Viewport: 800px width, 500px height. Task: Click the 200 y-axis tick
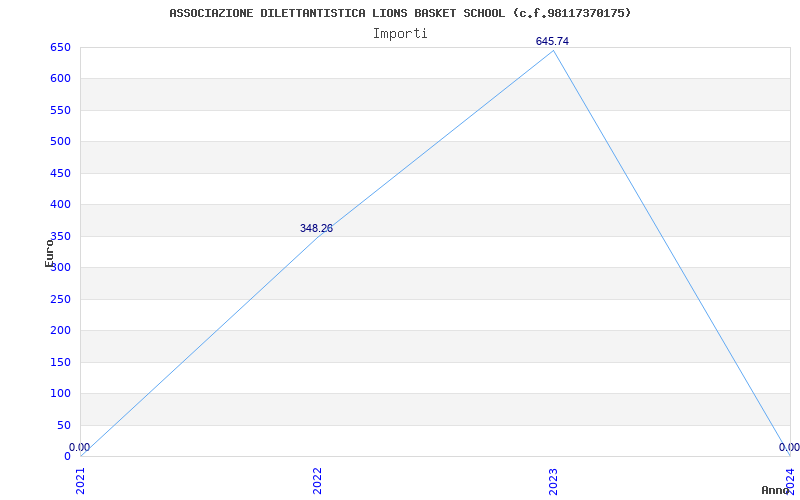tap(60, 331)
